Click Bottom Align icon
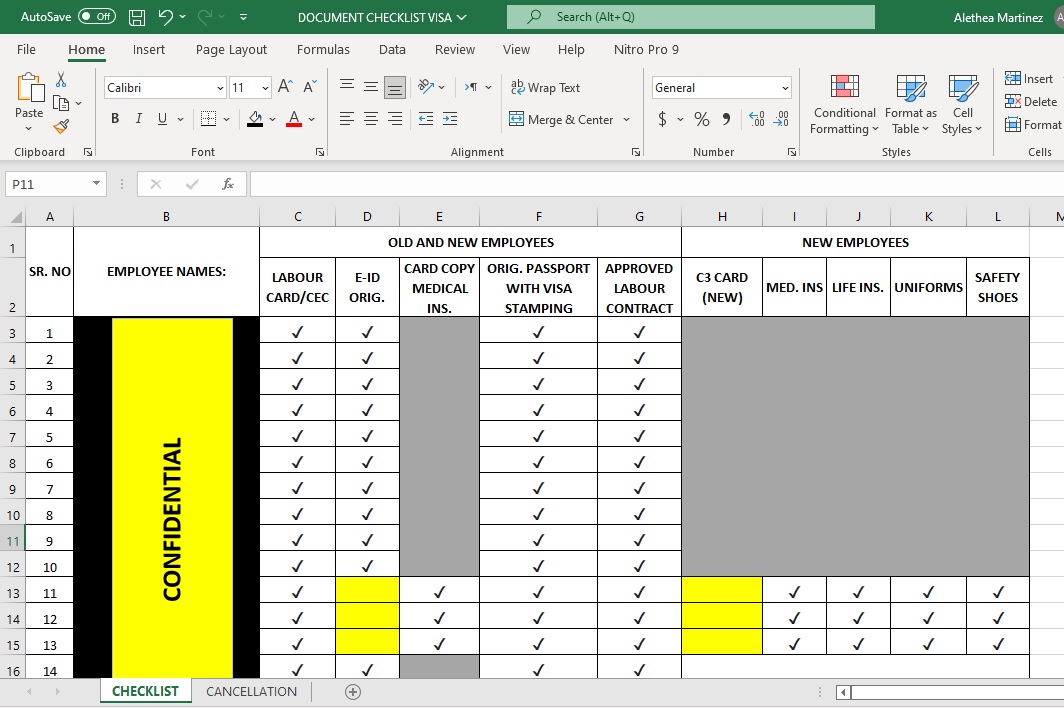1064x708 pixels. [395, 86]
